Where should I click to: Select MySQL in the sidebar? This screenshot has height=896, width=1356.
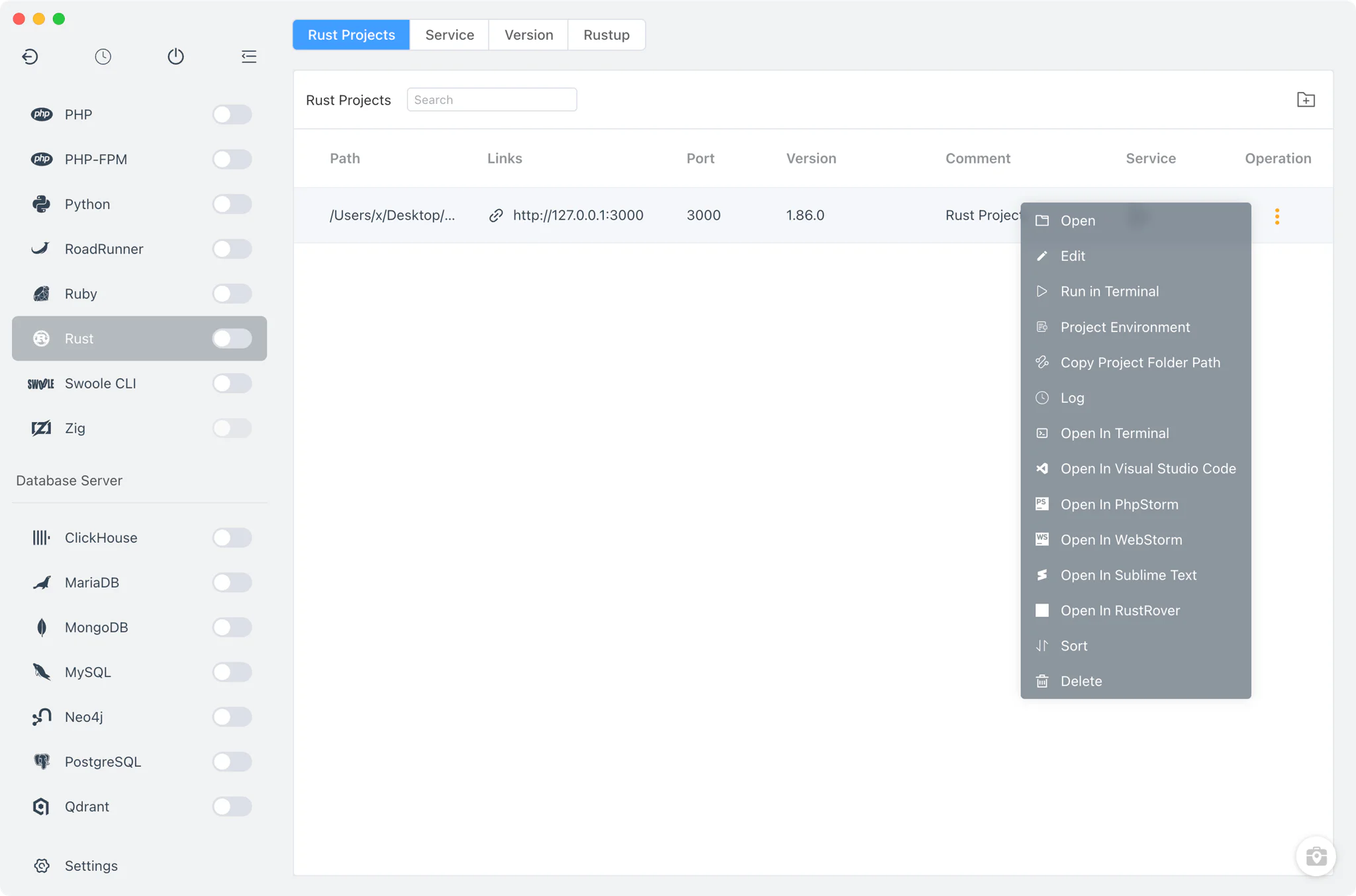point(139,672)
